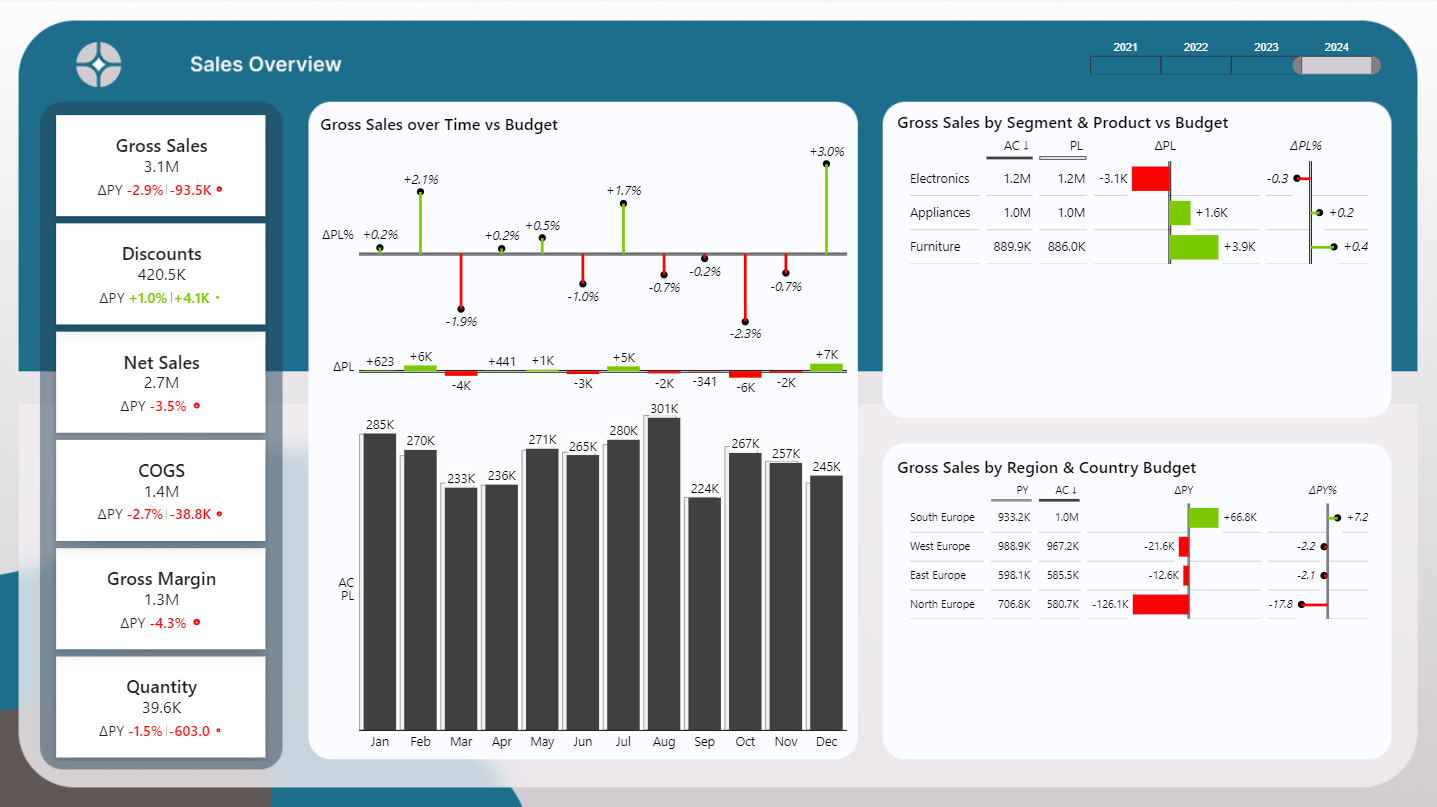Select year 2024 in the year slicer
1437x807 pixels.
pos(1336,65)
